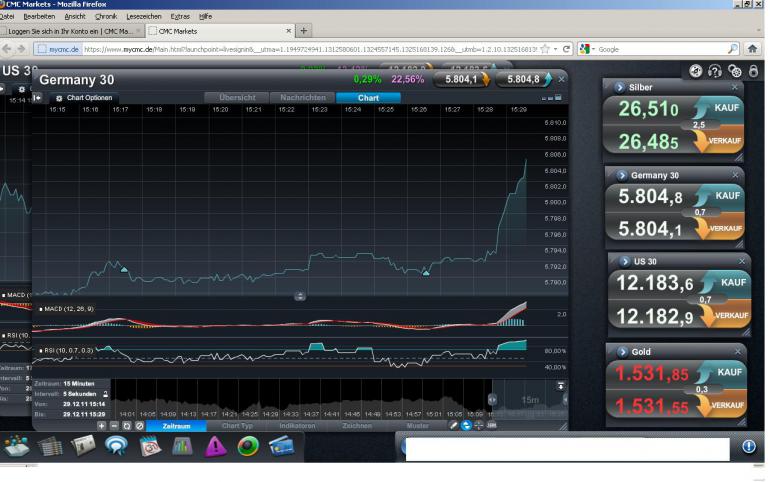Click the reset circle-slash chart icon
770x482 pixels.
139,426
